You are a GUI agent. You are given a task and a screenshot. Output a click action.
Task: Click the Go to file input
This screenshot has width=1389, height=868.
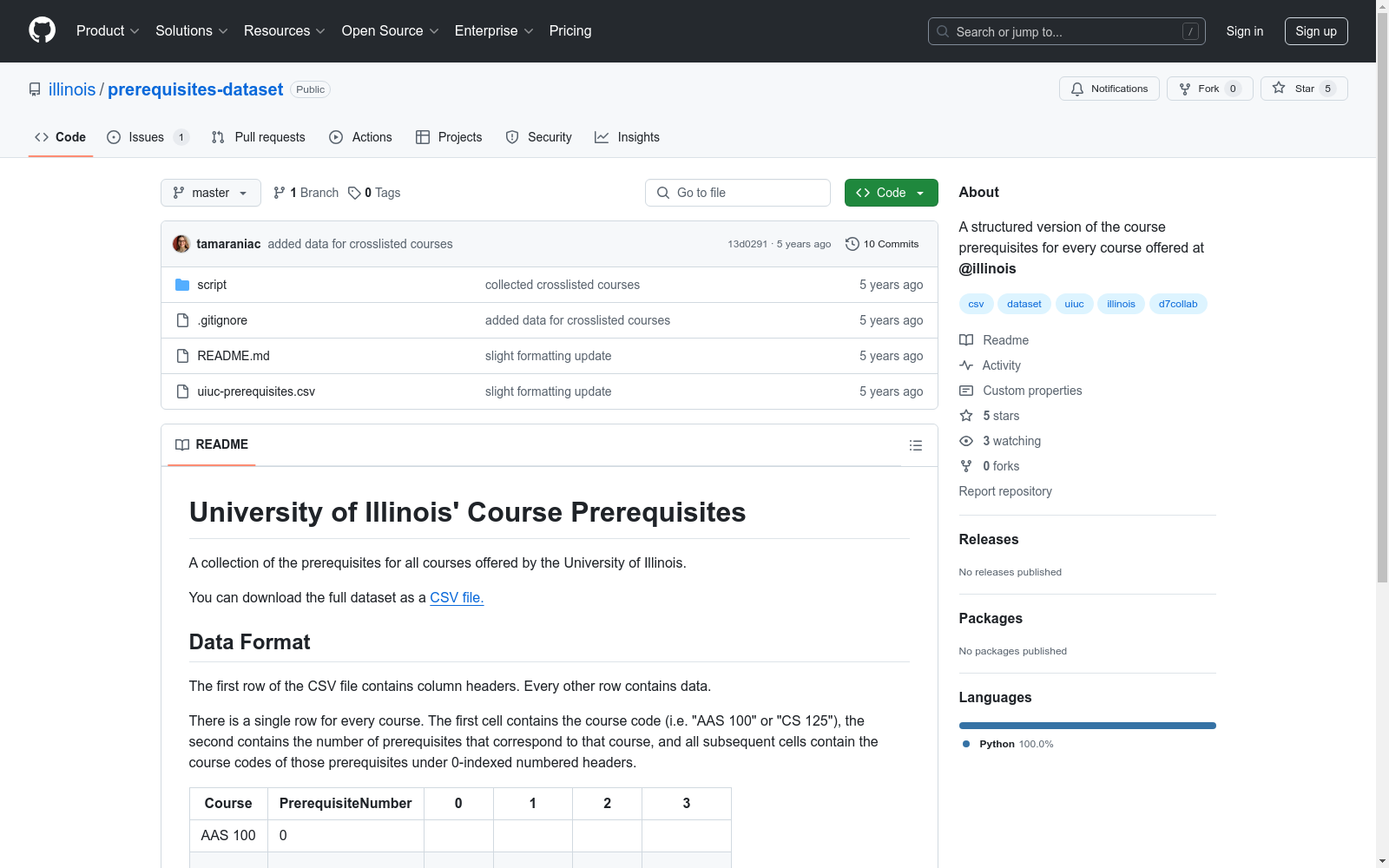click(x=738, y=193)
